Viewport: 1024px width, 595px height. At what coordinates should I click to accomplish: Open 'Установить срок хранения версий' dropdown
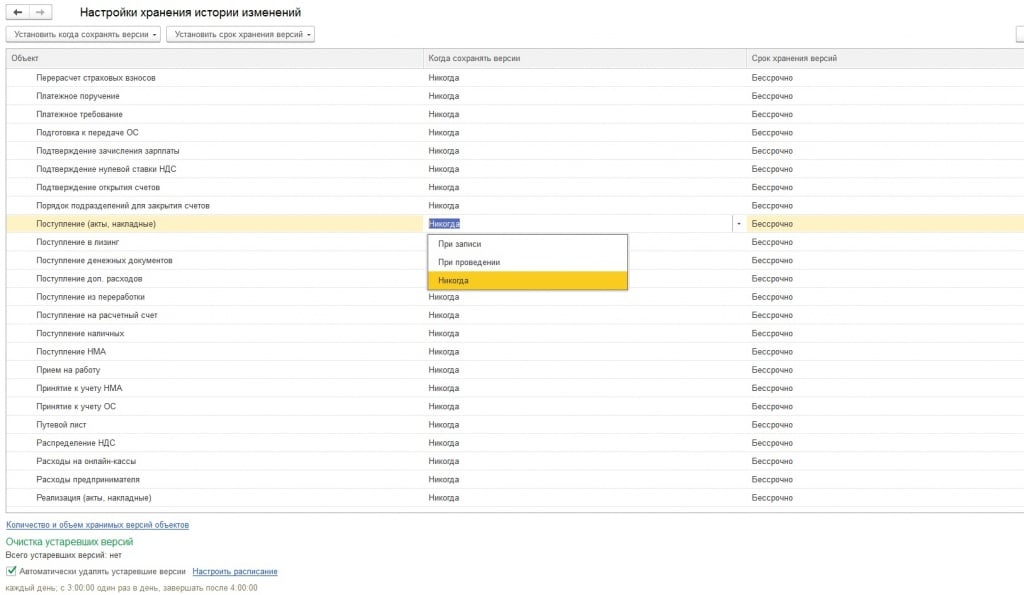pos(240,35)
